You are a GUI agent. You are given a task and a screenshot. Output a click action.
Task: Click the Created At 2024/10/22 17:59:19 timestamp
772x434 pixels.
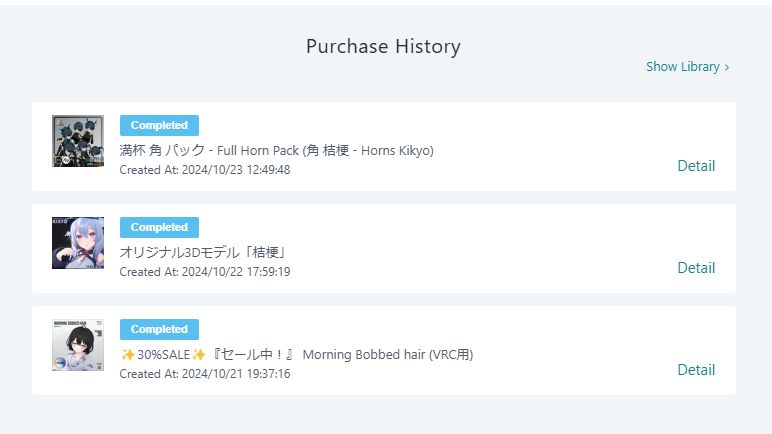pyautogui.click(x=205, y=272)
